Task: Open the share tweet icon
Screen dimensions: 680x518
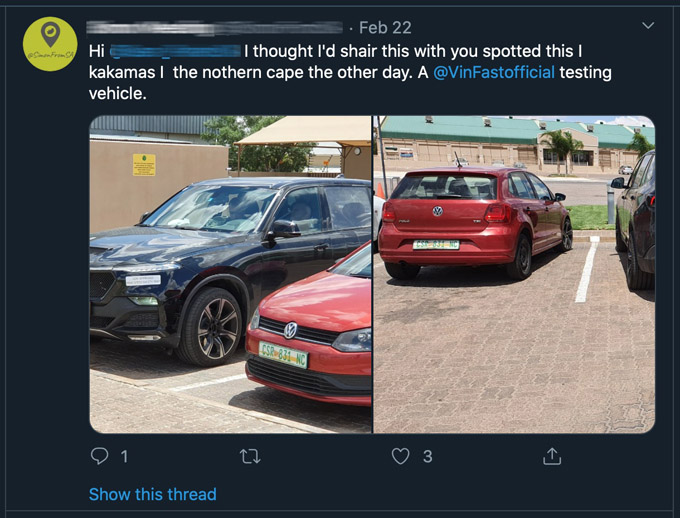Action: pos(552,456)
